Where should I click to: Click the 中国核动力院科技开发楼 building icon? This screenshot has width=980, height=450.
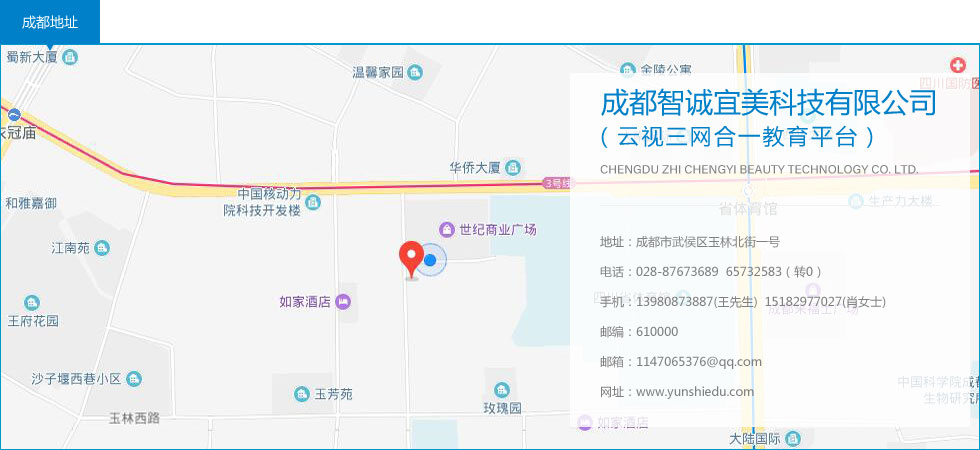click(313, 202)
